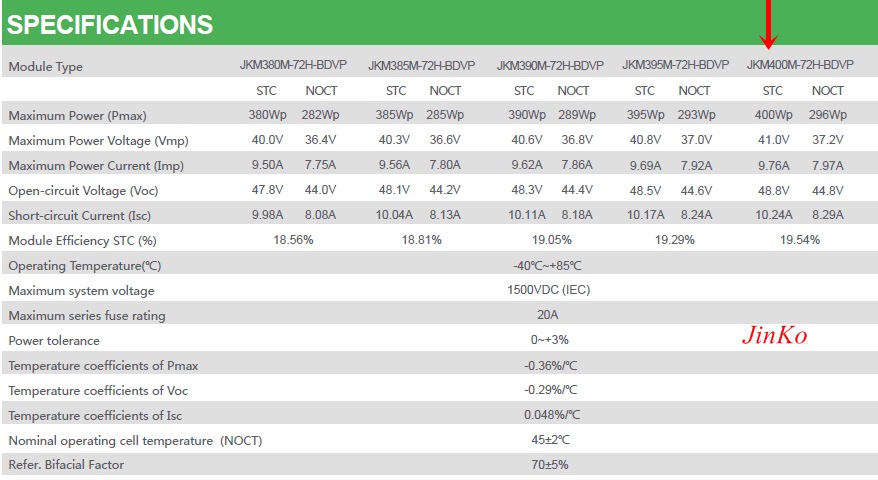Click the JKM385M-72H-BDVP module column header
Screen dimensions: 878x480
pos(422,66)
